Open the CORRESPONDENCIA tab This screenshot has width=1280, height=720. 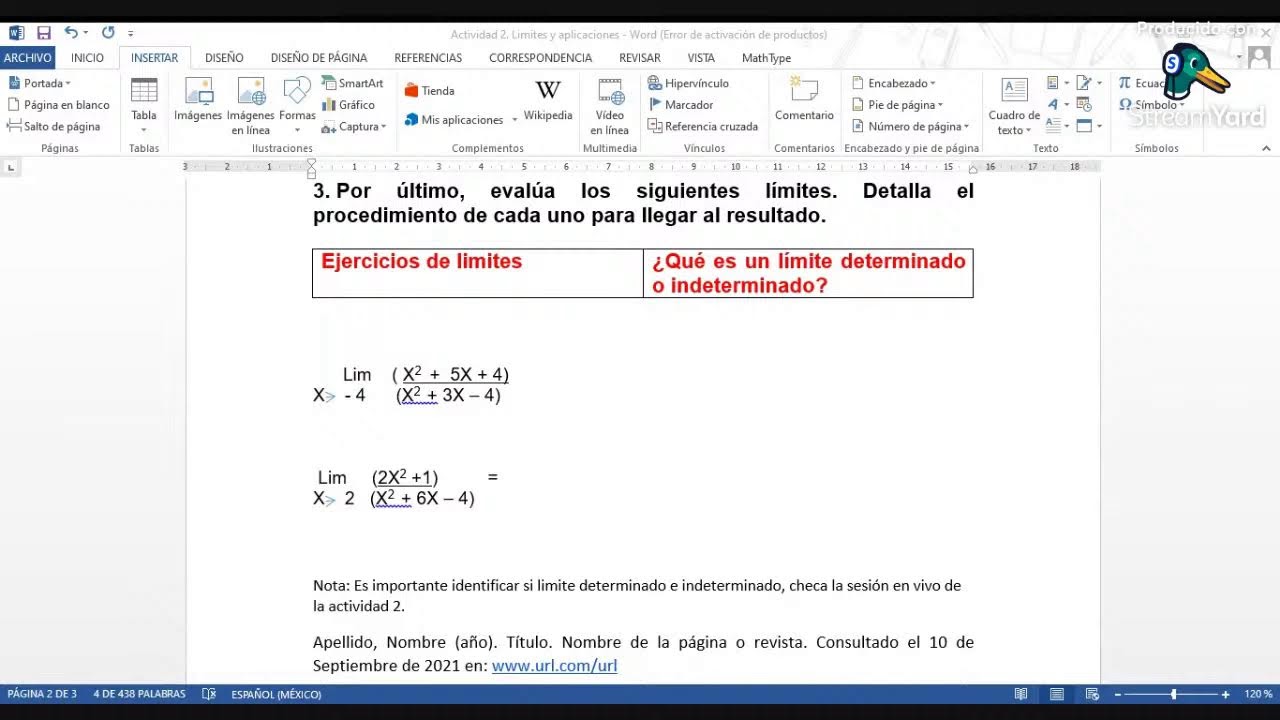(540, 58)
